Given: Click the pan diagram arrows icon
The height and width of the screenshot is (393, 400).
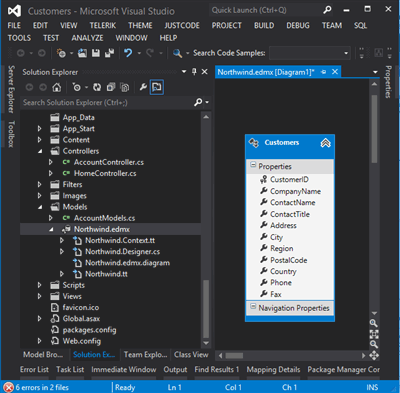Looking at the screenshot, I should pos(374,355).
